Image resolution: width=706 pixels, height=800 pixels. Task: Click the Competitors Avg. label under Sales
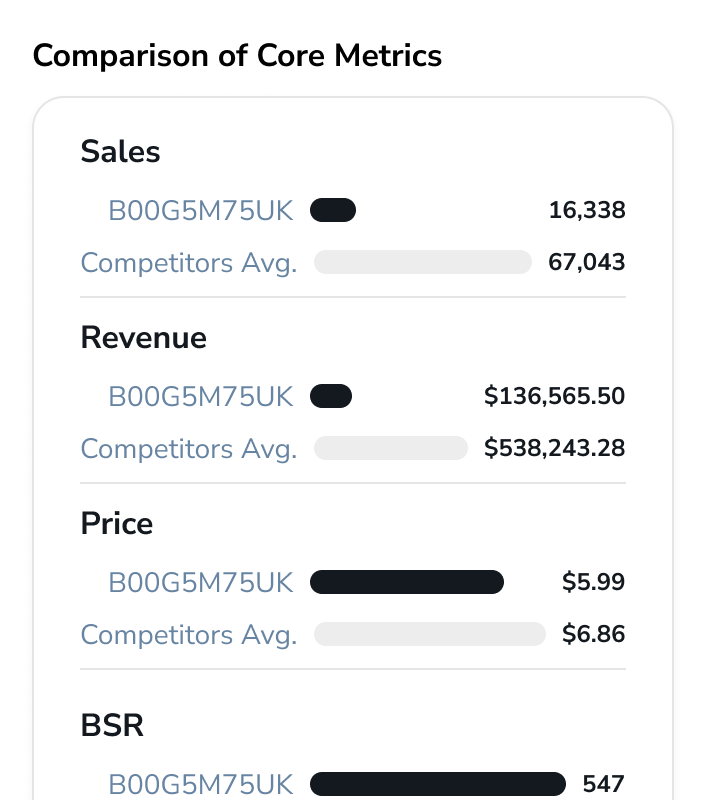[189, 262]
